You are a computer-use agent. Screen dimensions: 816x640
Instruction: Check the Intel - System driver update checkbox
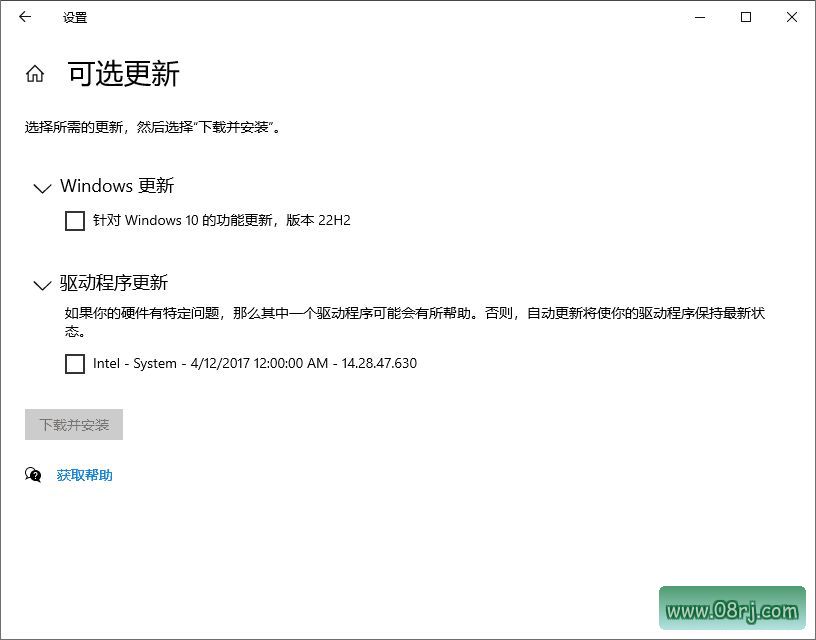74,364
